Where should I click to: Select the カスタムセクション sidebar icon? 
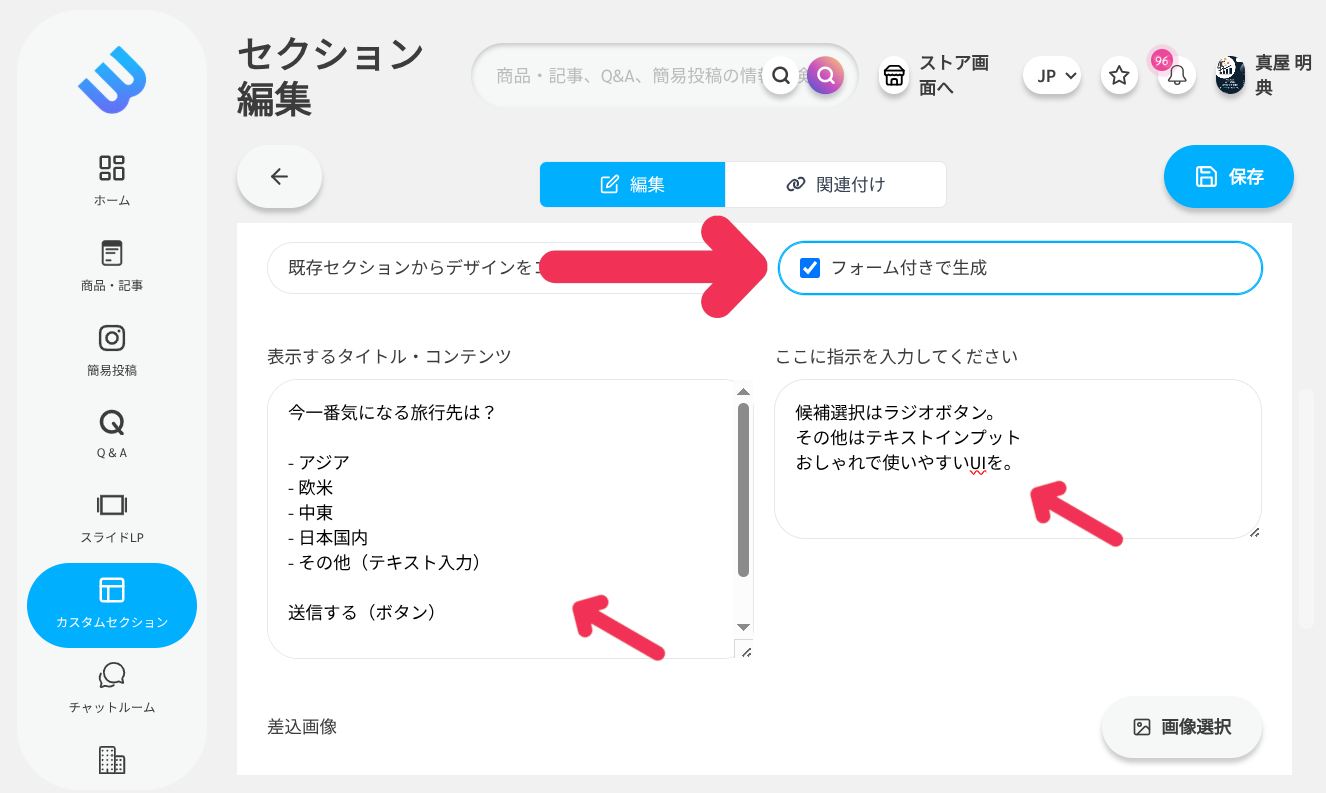pos(112,592)
